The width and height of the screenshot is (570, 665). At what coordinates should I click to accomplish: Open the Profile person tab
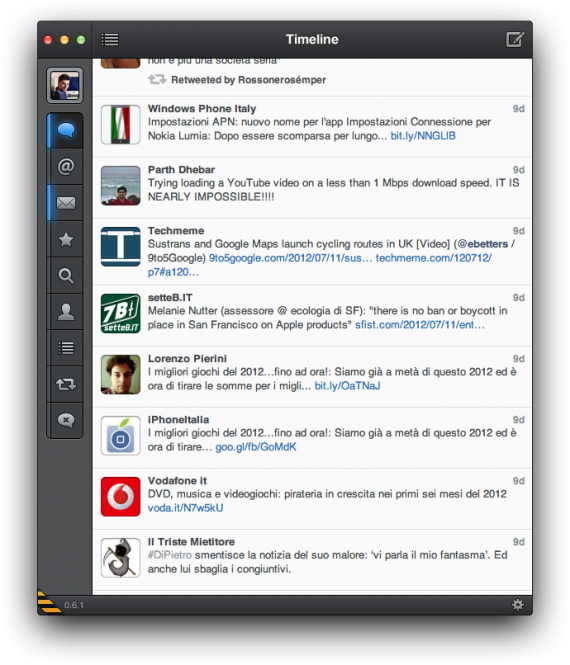click(x=66, y=312)
